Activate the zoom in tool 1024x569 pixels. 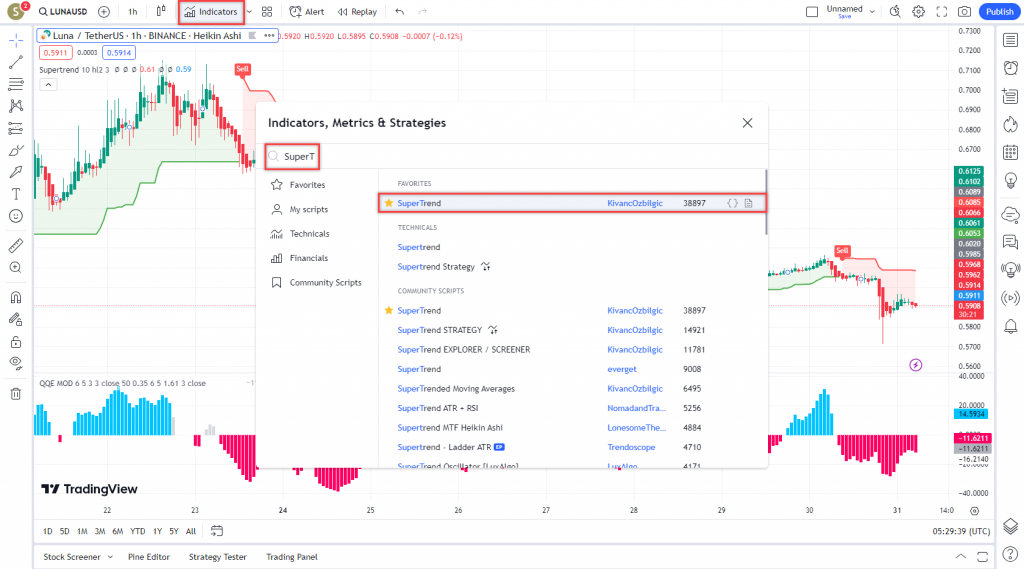(x=16, y=268)
